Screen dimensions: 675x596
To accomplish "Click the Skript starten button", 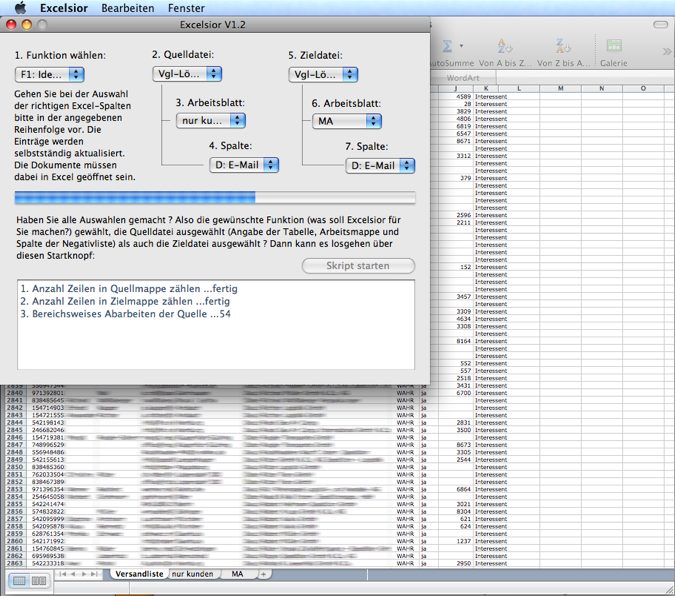I will point(358,266).
